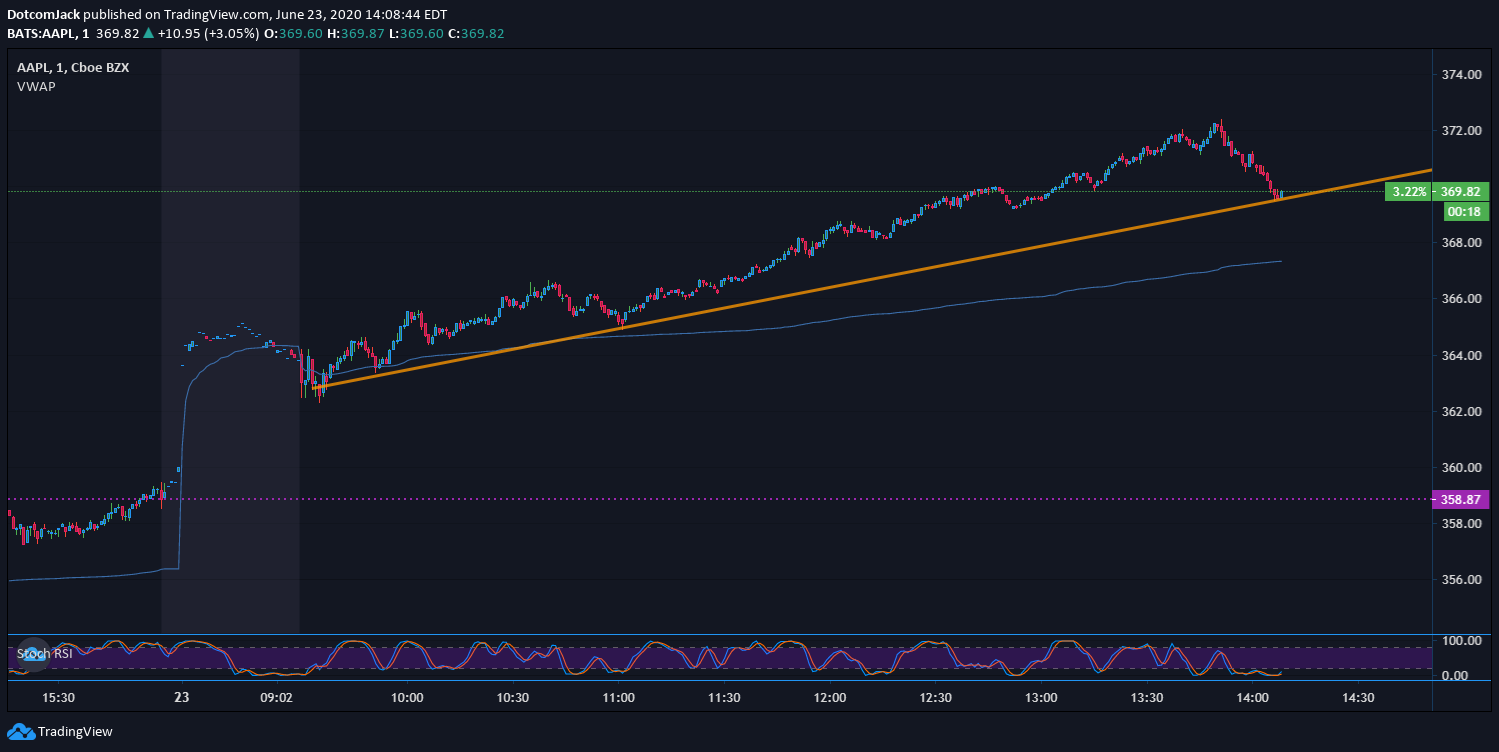Click the 15:30 time axis label
Screen dimensions: 1499x752
tap(58, 698)
